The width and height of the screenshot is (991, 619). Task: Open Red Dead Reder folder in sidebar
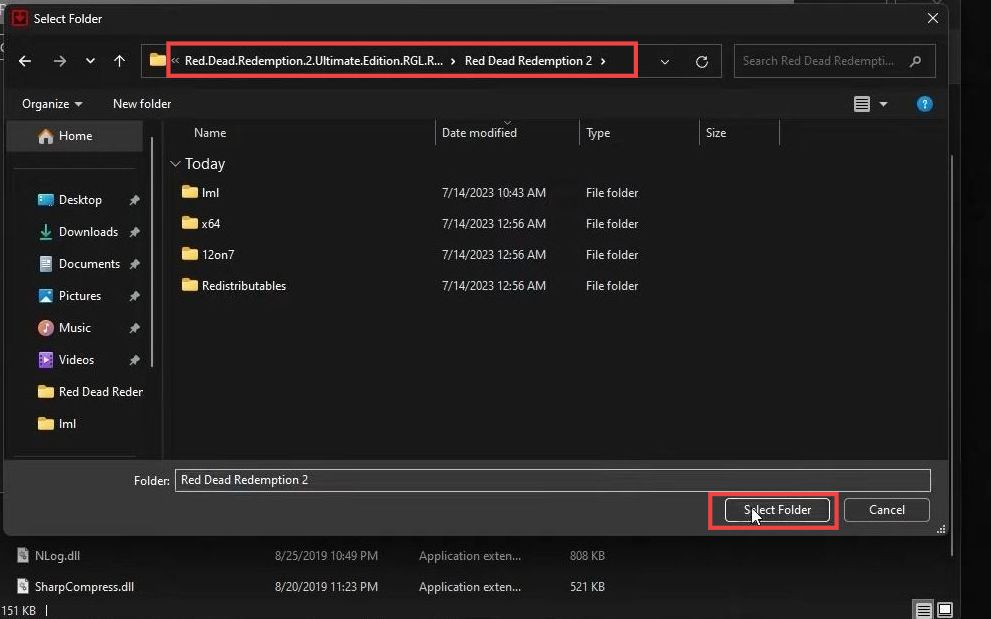click(90, 392)
